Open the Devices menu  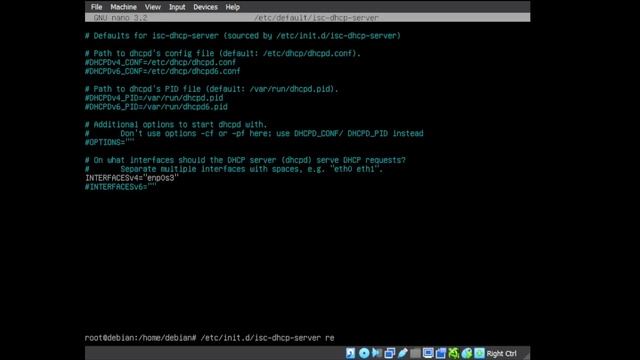click(x=205, y=7)
